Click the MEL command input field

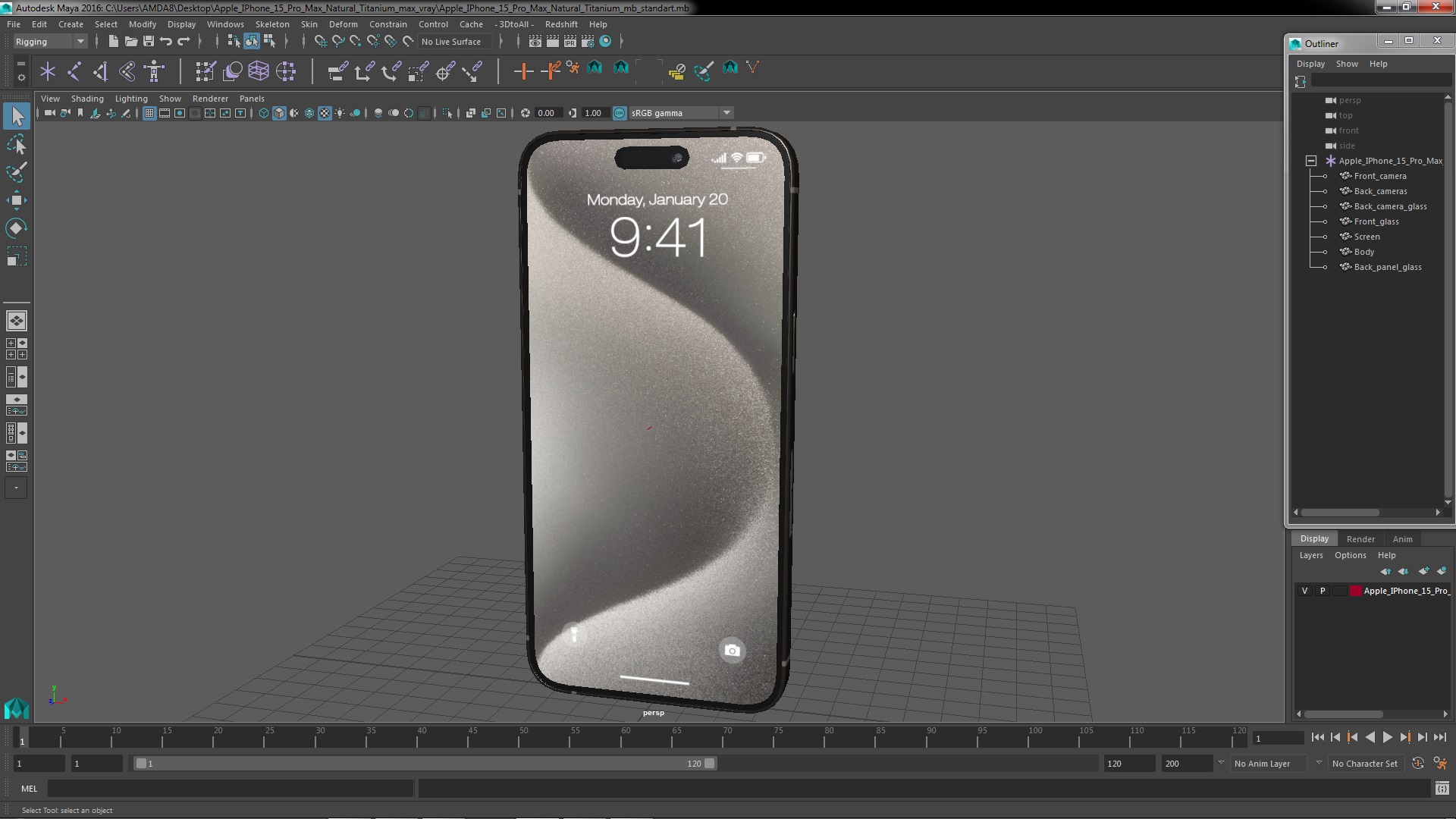click(231, 789)
